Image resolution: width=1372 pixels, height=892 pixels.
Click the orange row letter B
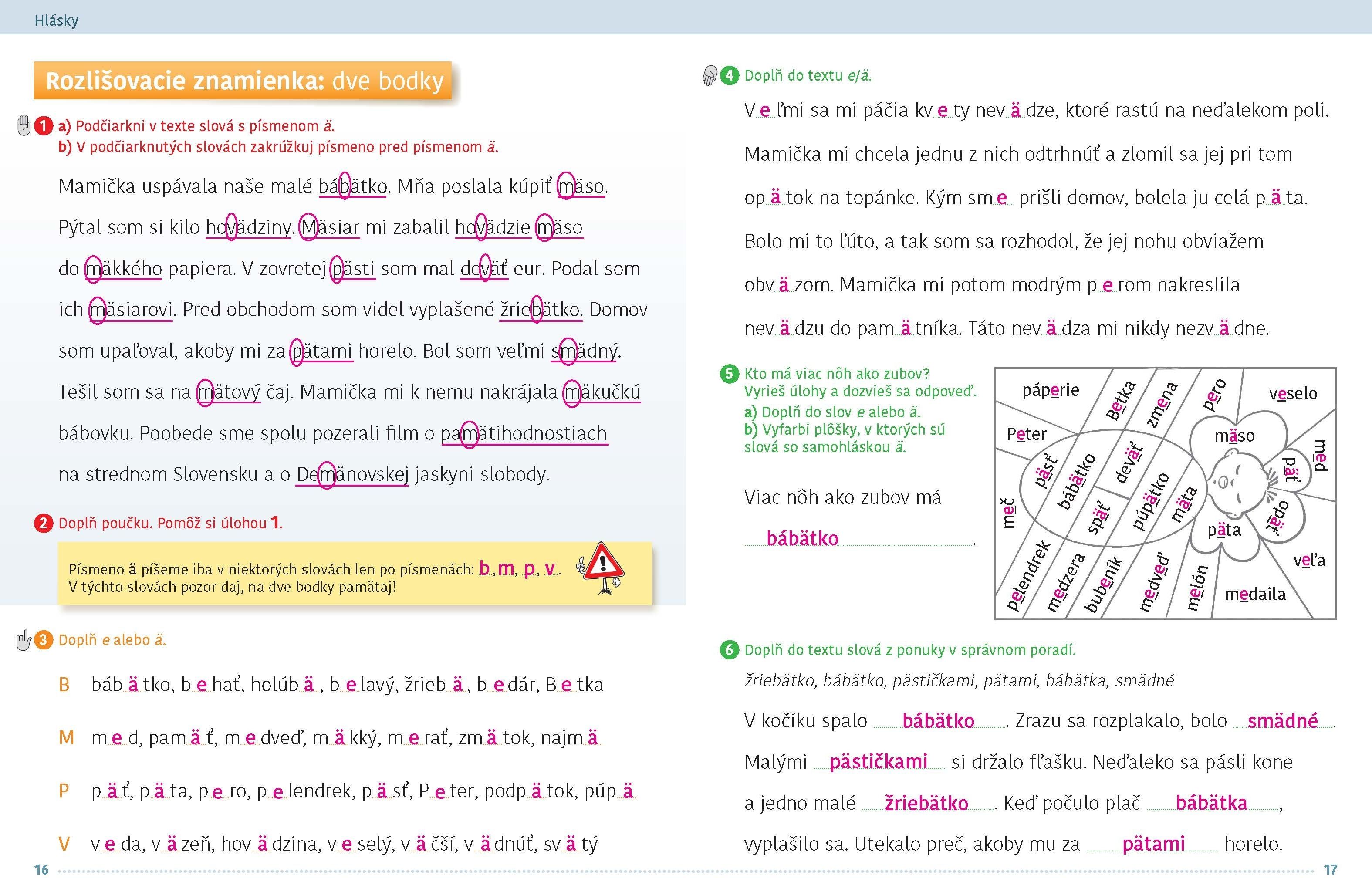click(x=64, y=684)
